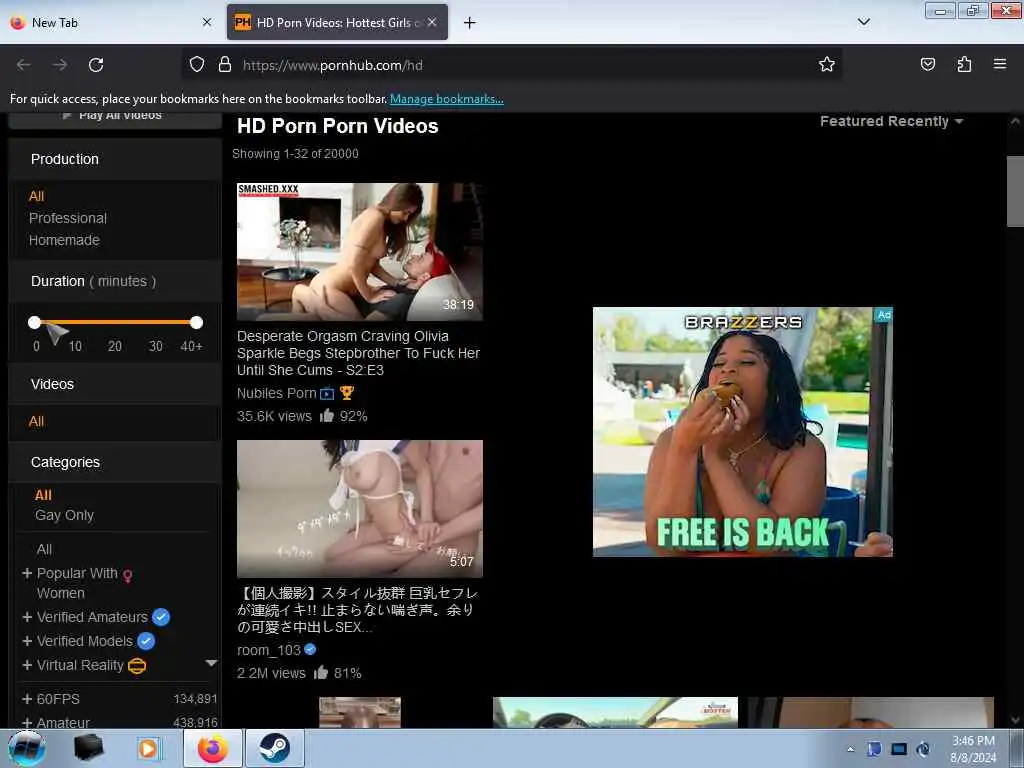Open the video thumbnail with 38:19 duration
Viewport: 1024px width, 768px height.
click(360, 251)
